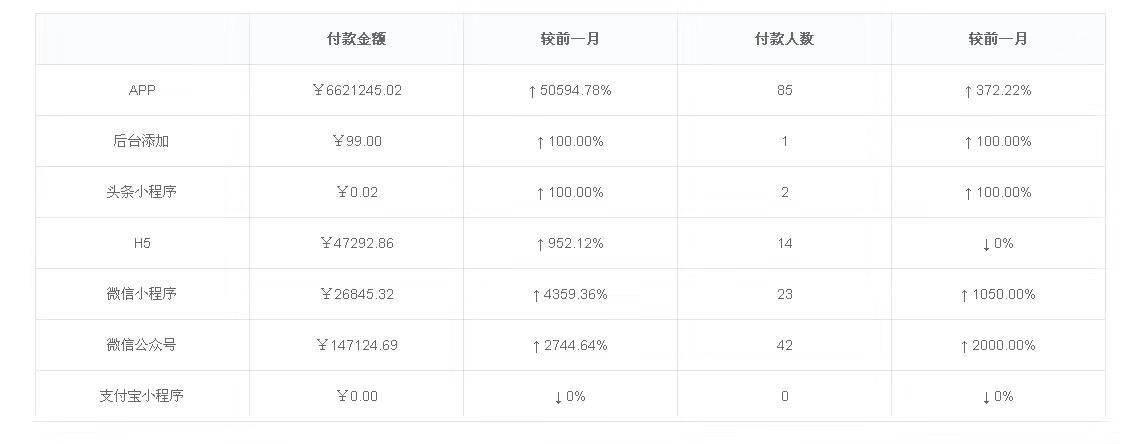Click the APP amount ¥6621245.02
This screenshot has height=444, width=1140.
point(356,90)
